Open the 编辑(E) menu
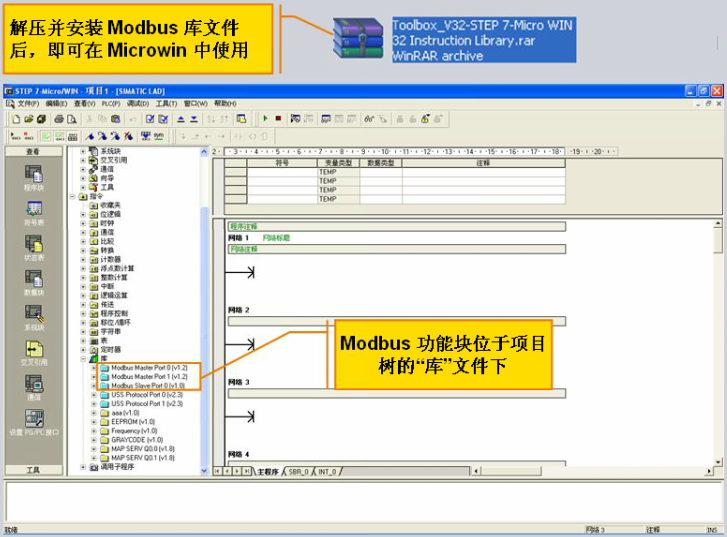This screenshot has width=727, height=537. click(56, 103)
